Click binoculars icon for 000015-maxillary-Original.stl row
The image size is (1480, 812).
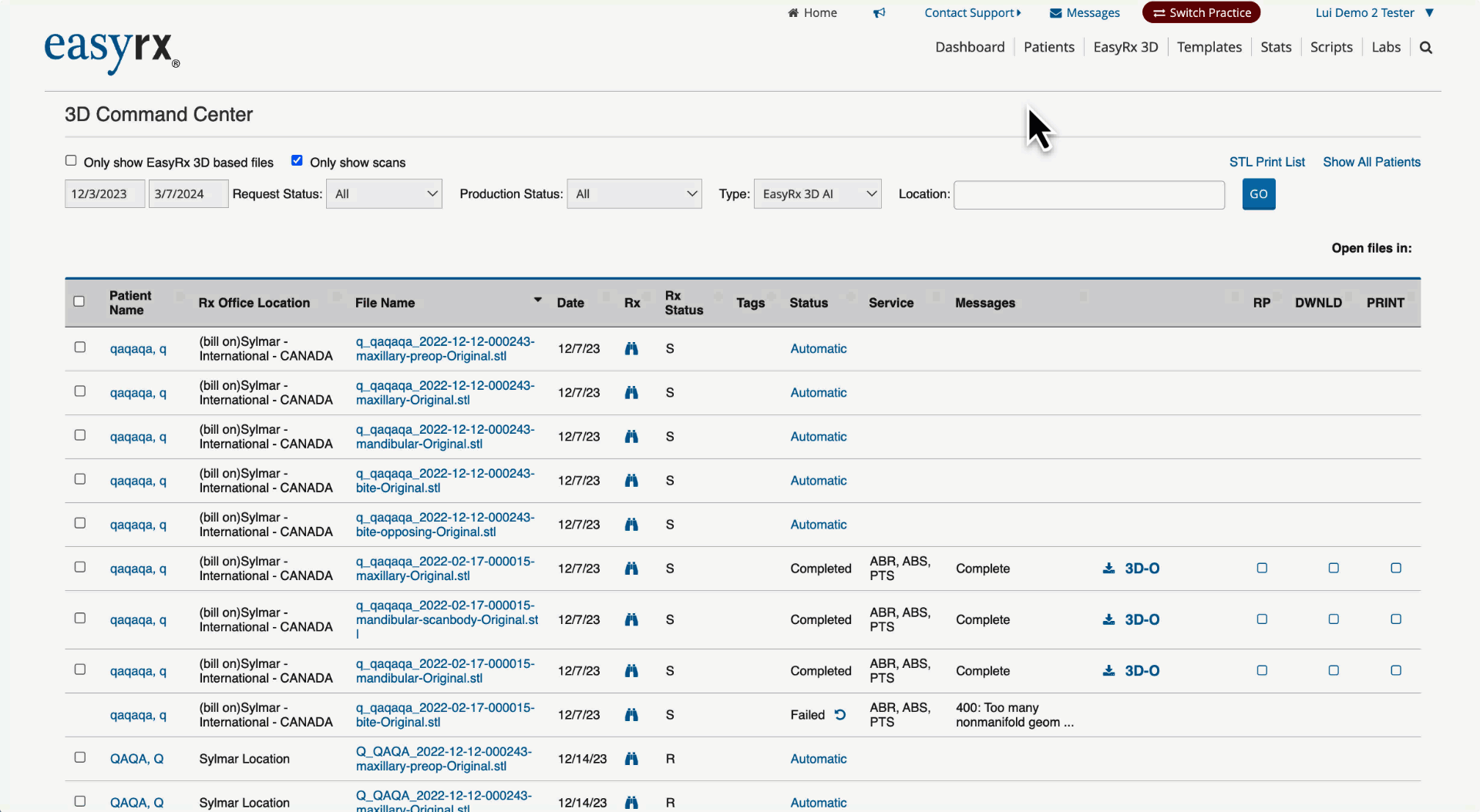[x=631, y=569]
